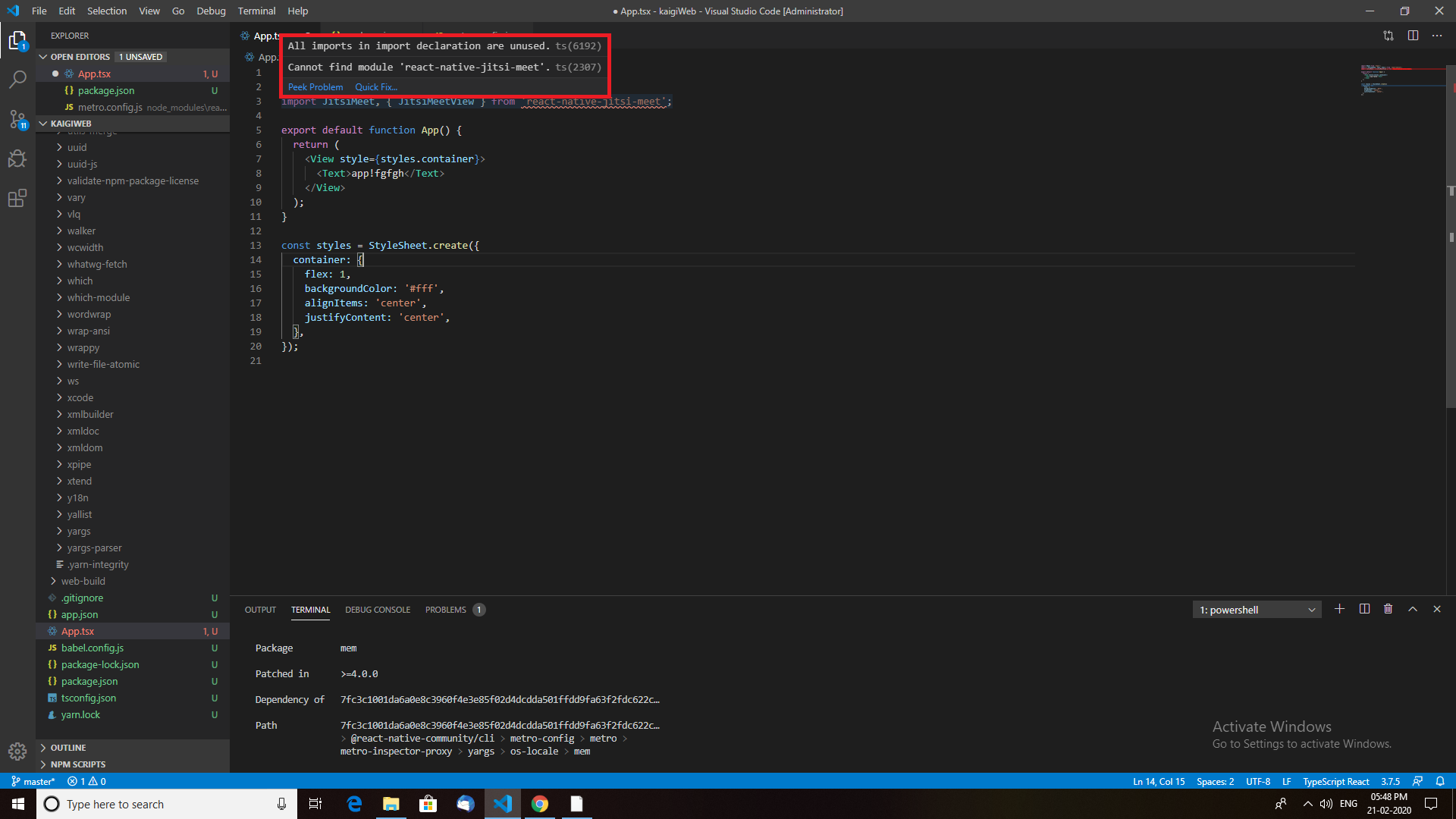Screen dimensions: 1456x819
Task: Open the notifications bell in the status bar
Action: point(1440,781)
